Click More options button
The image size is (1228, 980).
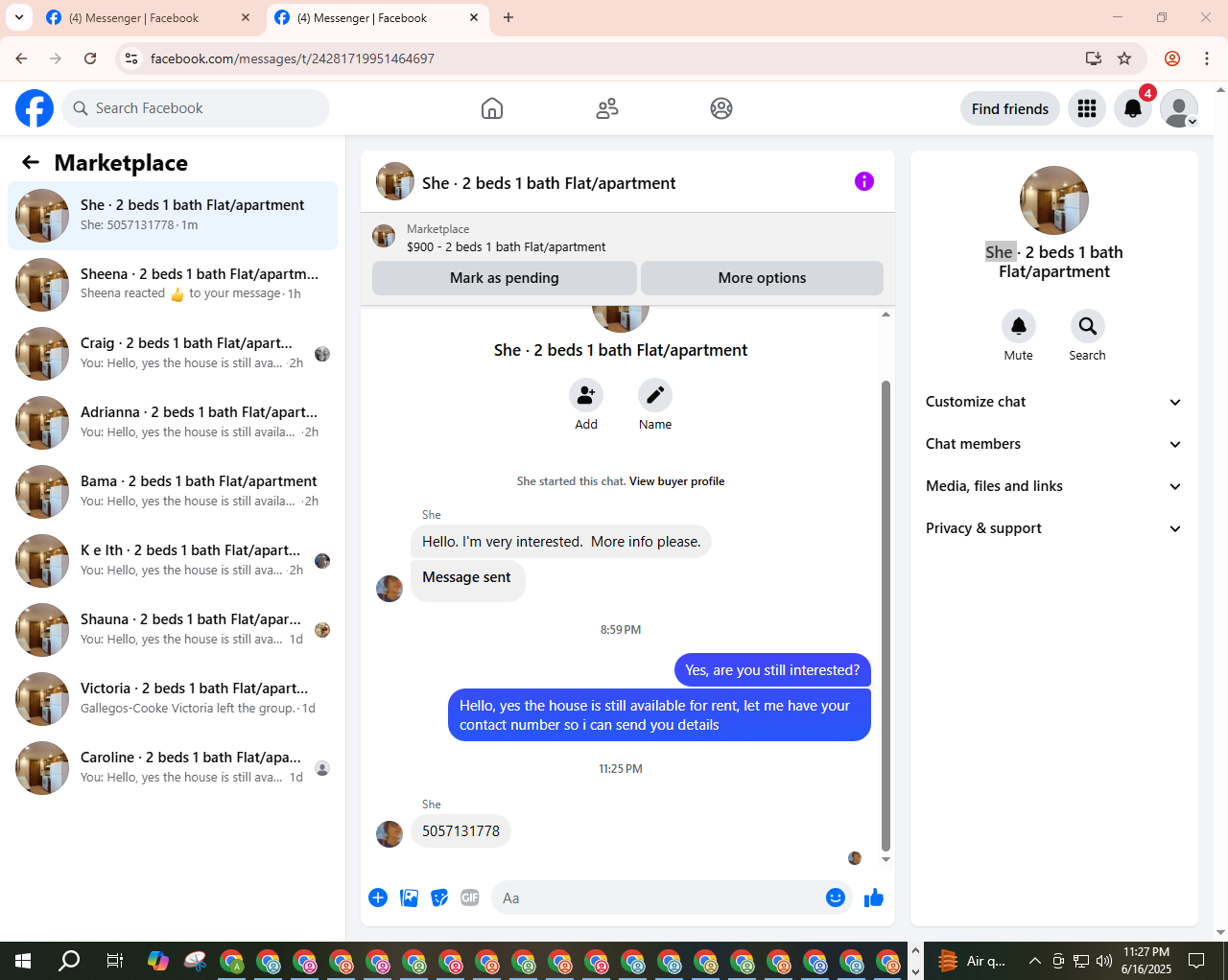click(x=762, y=278)
